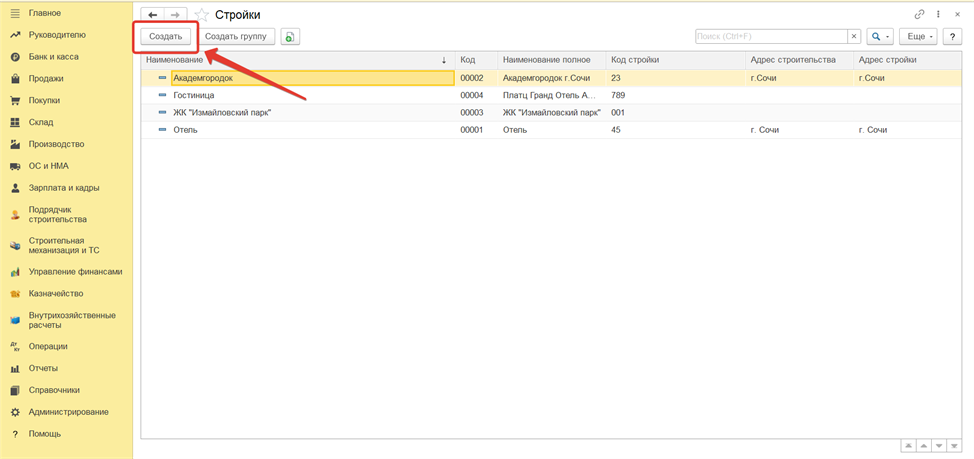974x459 pixels.
Task: Copy link using the chain icon
Action: (920, 15)
